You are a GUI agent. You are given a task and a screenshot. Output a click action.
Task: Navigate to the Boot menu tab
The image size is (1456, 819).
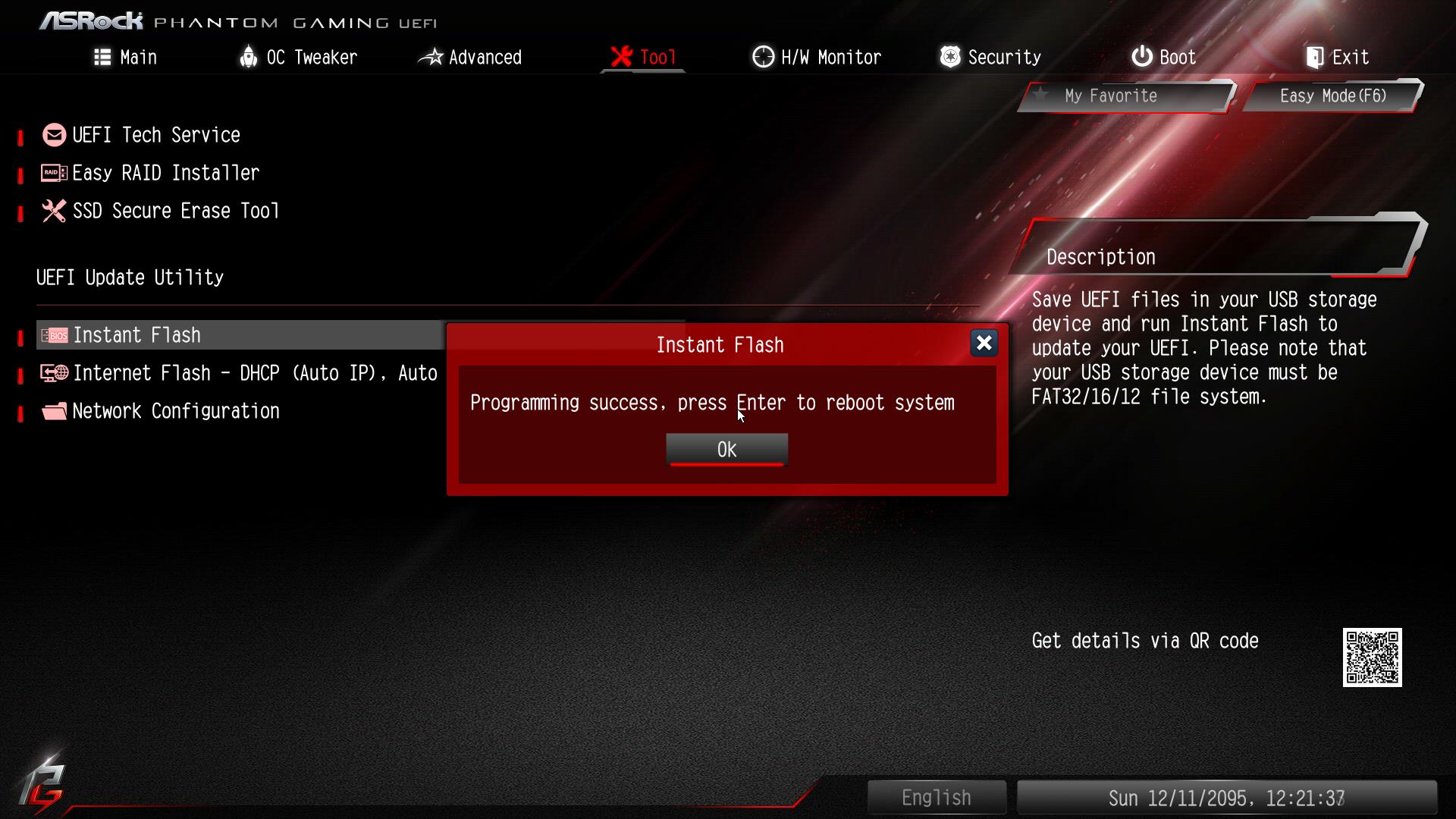(1165, 57)
